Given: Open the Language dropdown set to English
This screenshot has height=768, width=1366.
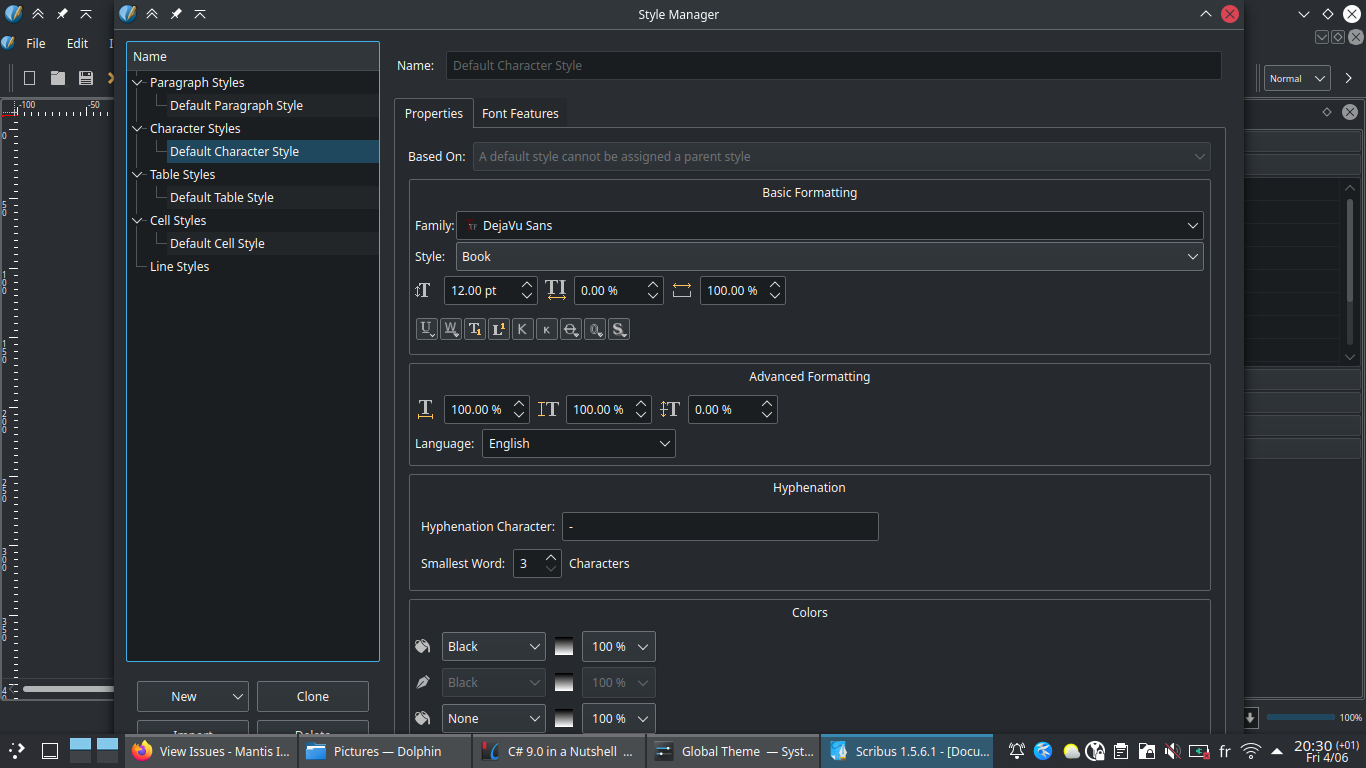Looking at the screenshot, I should [578, 444].
